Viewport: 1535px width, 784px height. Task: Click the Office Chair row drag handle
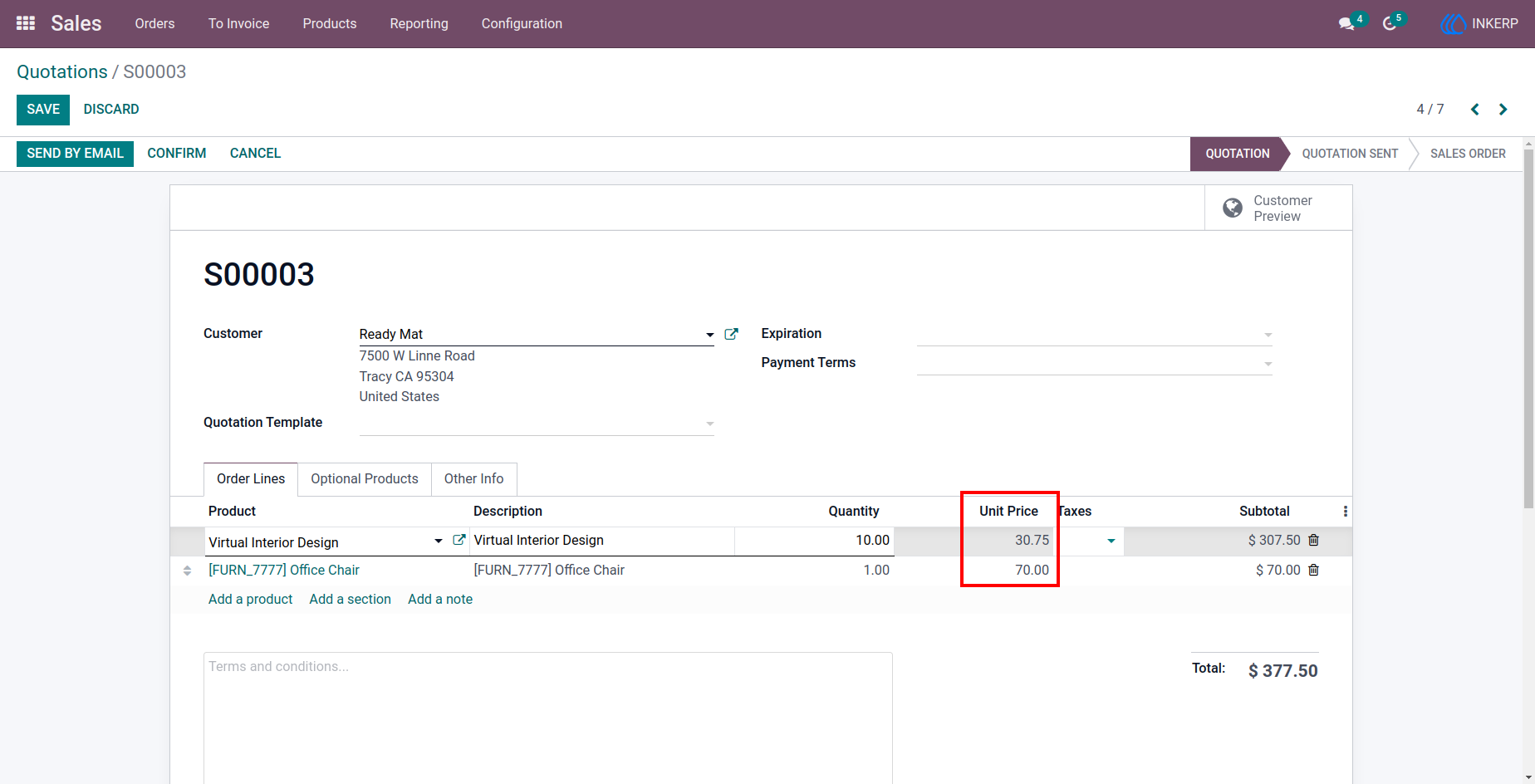point(188,571)
